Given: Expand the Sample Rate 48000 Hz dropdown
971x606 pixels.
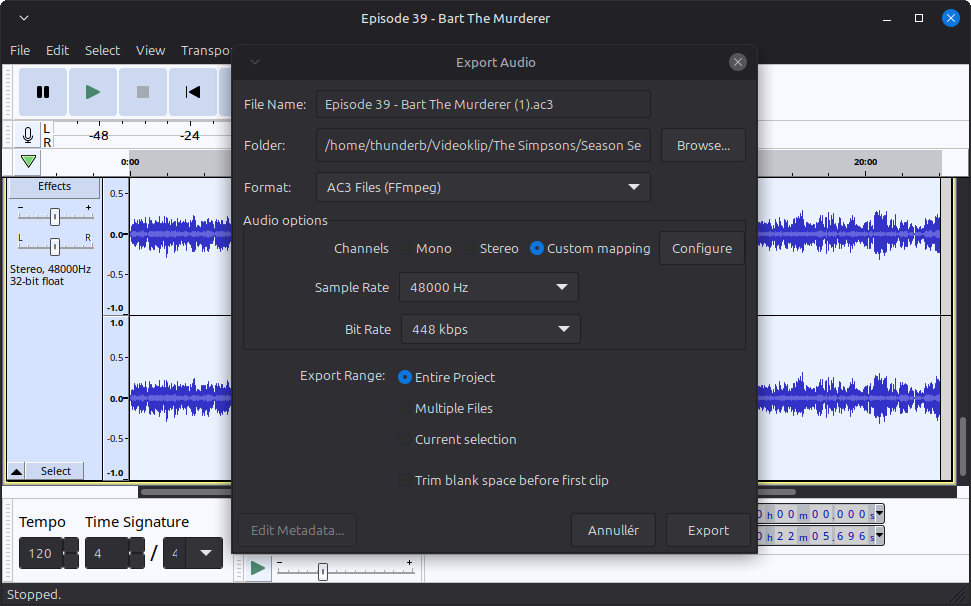Looking at the screenshot, I should click(488, 287).
